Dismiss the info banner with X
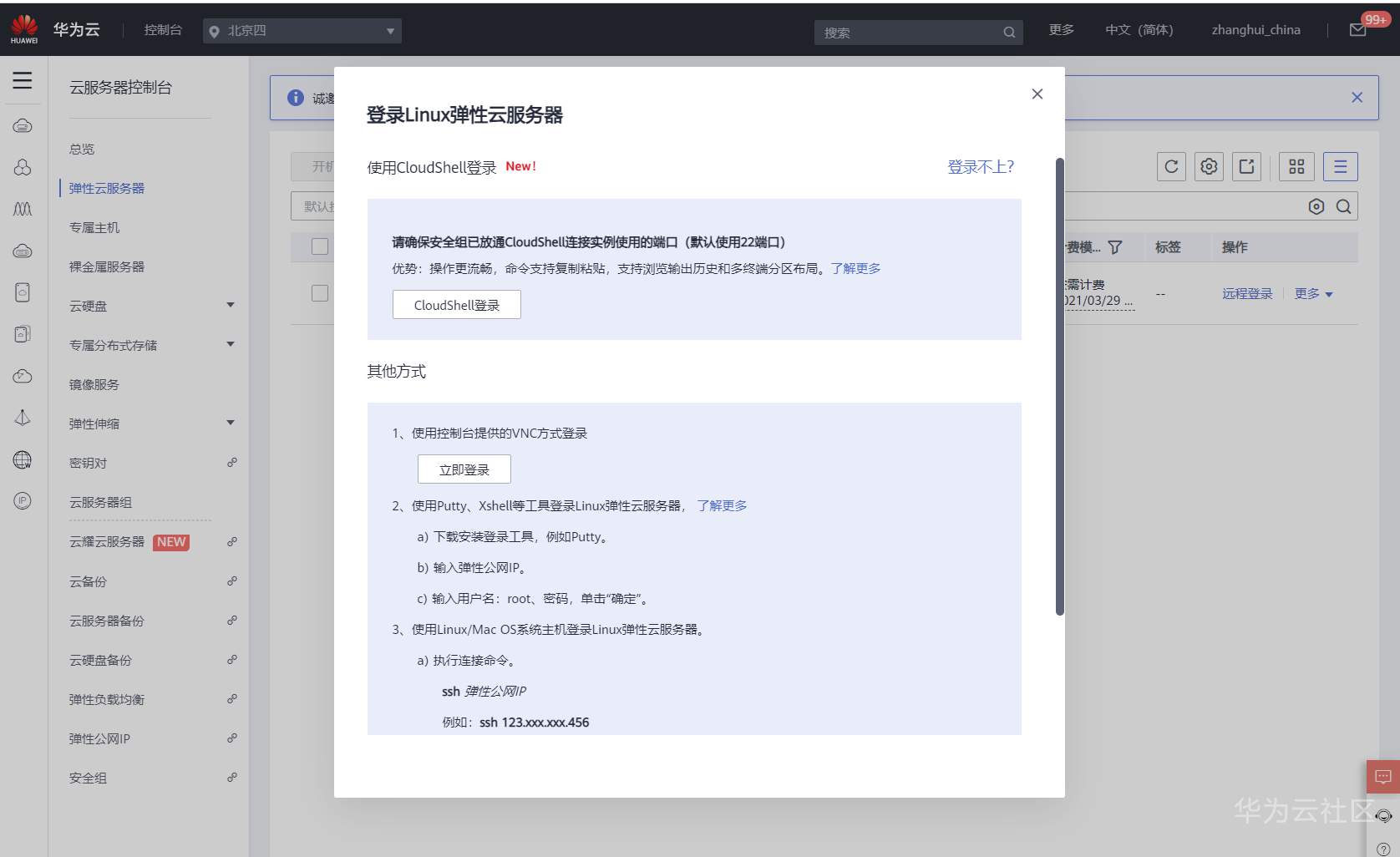The height and width of the screenshot is (857, 1400). point(1357,98)
